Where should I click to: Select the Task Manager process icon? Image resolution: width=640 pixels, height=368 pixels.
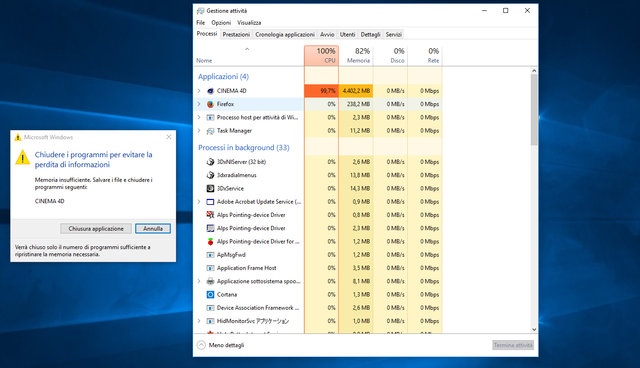(x=210, y=131)
